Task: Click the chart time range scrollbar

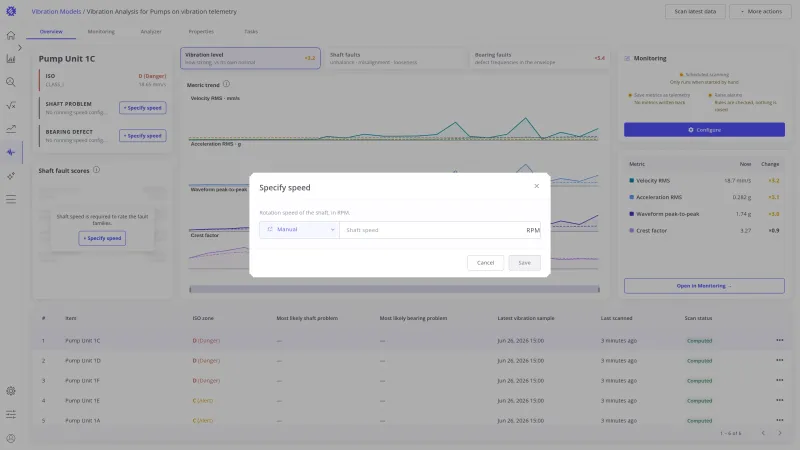Action: [x=394, y=289]
